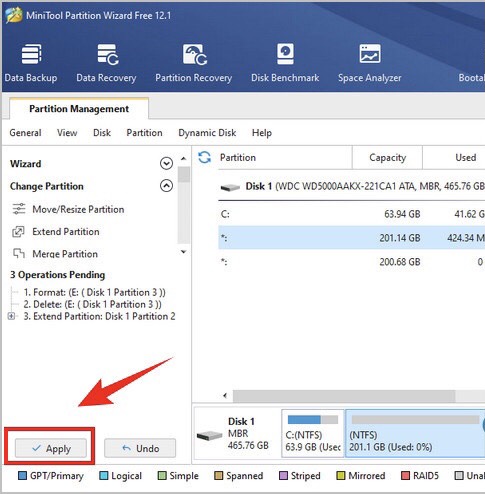Select pending operation 3. Extend Partition
485x494 pixels.
[99, 316]
